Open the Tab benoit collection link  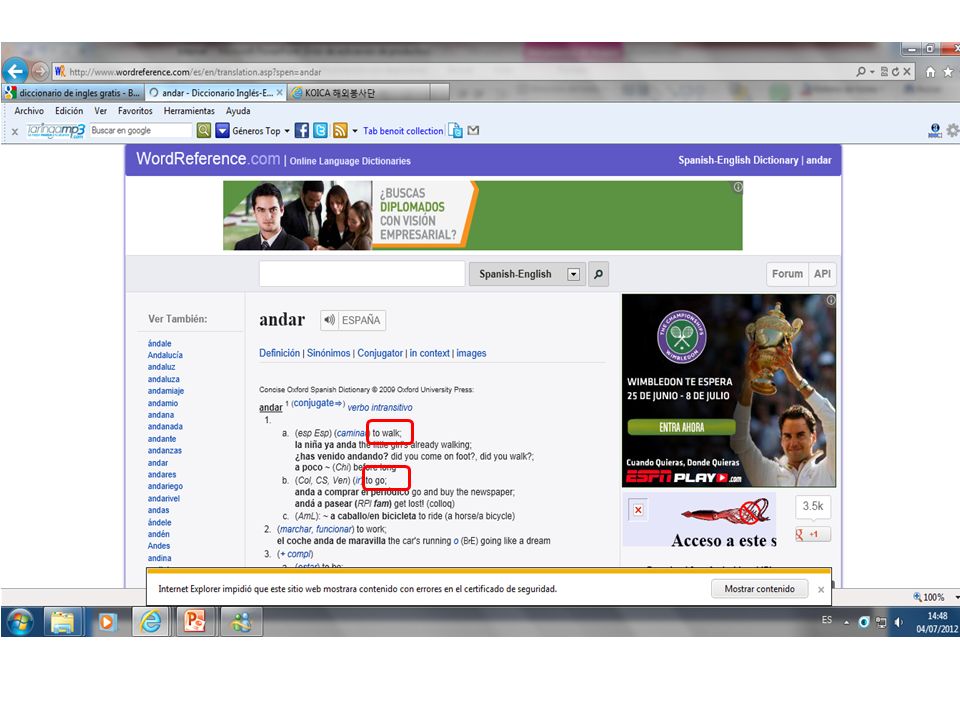coord(403,131)
